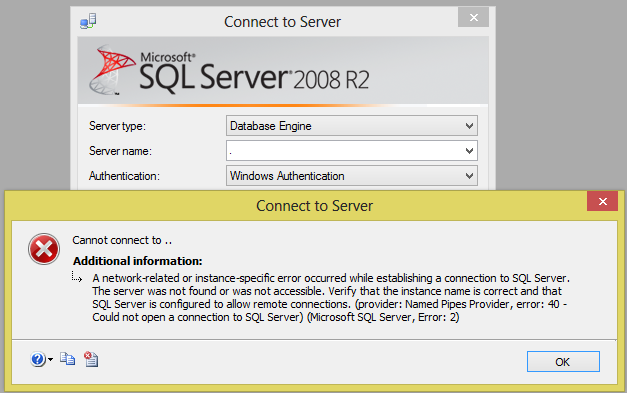The height and width of the screenshot is (393, 627).
Task: Expand the Server type dropdown arrow
Action: [469, 126]
